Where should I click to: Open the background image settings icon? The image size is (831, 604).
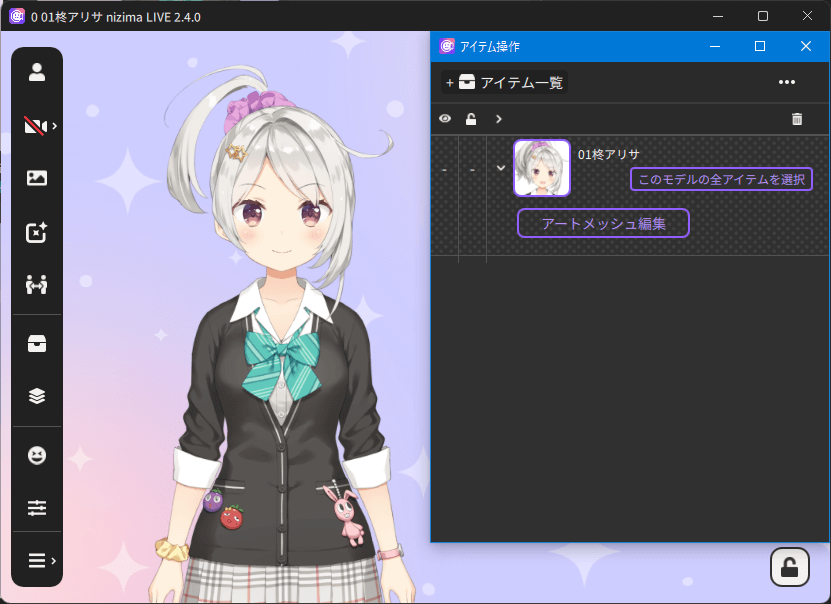point(37,178)
